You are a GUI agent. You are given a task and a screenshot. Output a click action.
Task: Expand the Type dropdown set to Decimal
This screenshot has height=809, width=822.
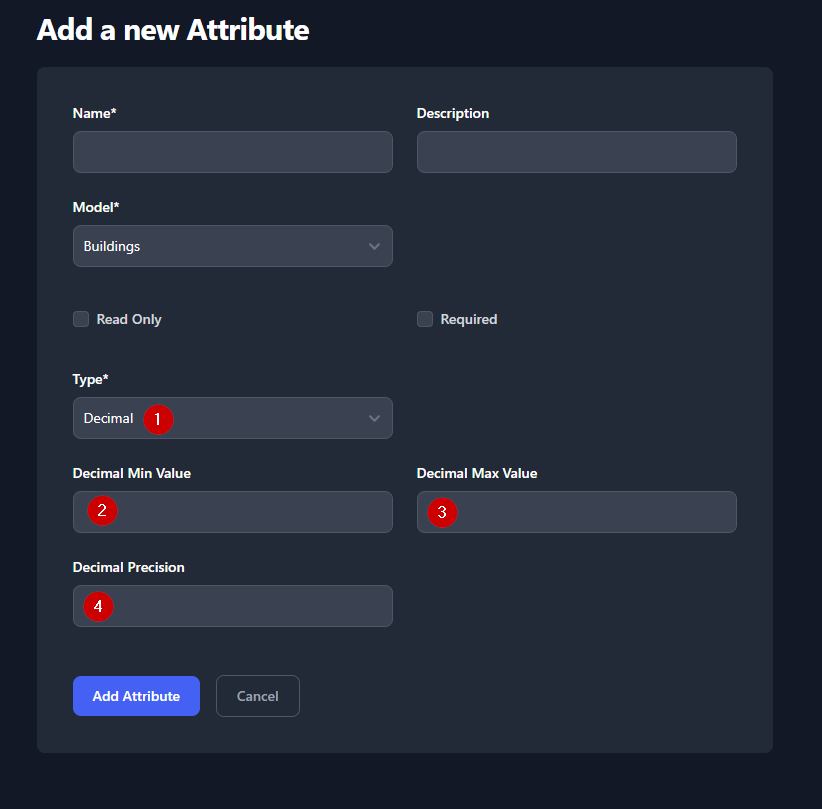point(260,418)
